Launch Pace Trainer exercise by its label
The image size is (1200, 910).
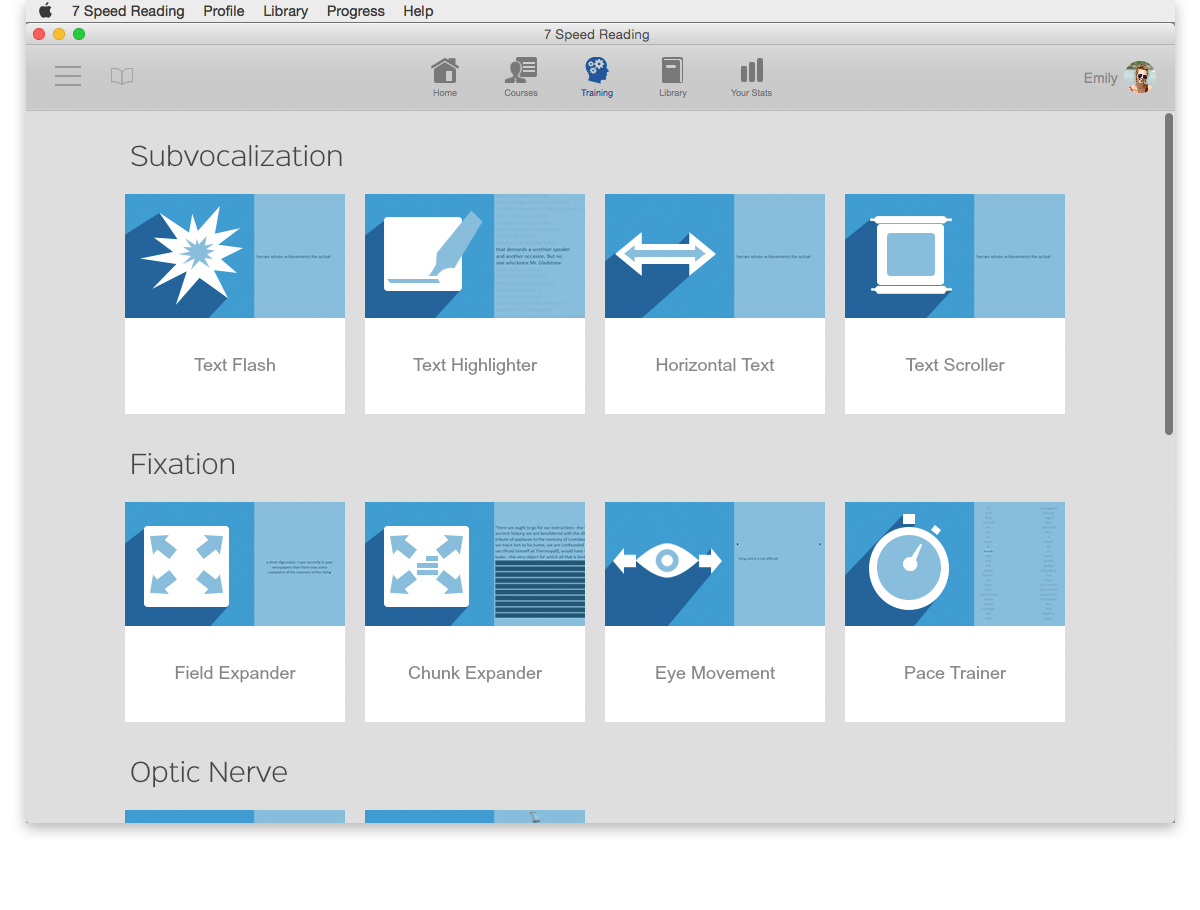tap(955, 673)
